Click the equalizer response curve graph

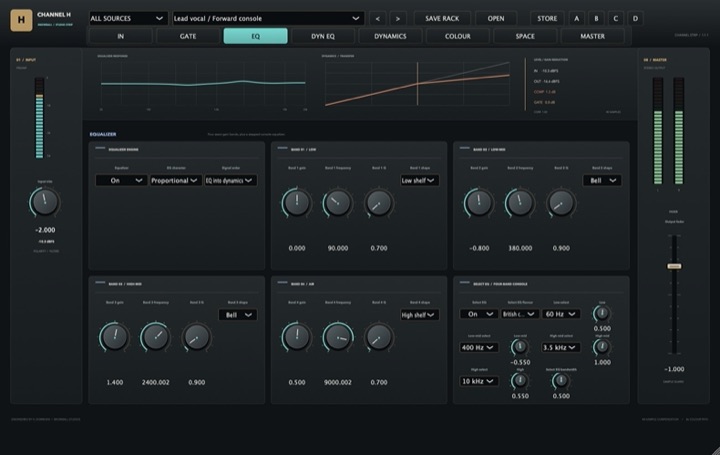pos(202,85)
